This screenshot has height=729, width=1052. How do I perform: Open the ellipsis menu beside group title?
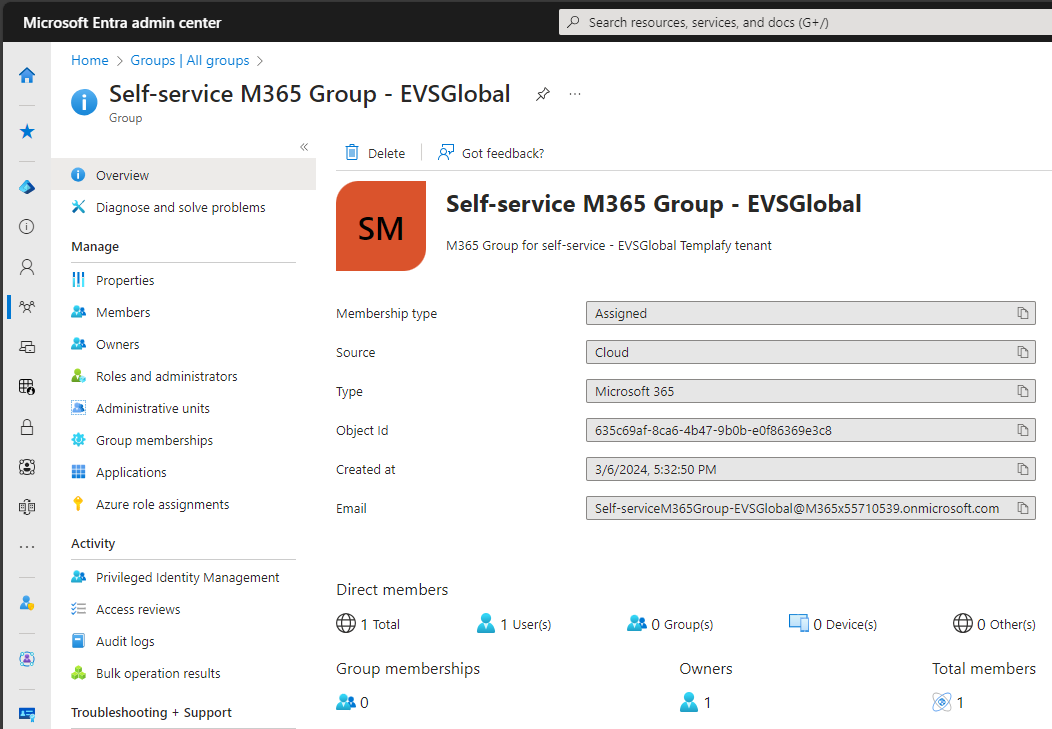(575, 94)
